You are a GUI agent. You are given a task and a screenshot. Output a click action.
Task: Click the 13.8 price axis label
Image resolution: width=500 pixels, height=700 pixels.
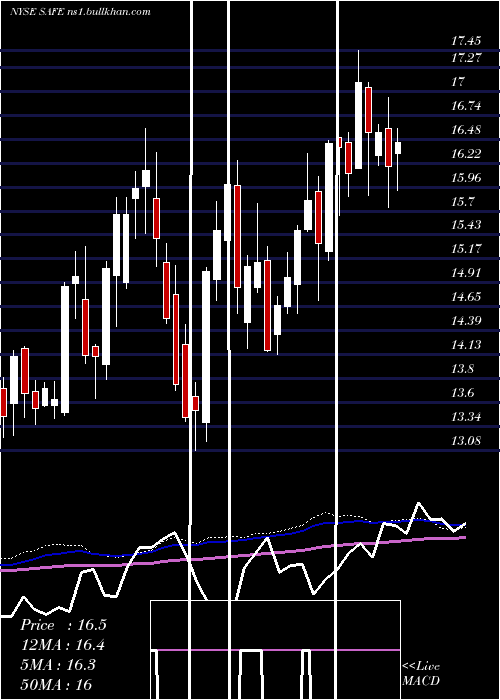(x=462, y=369)
